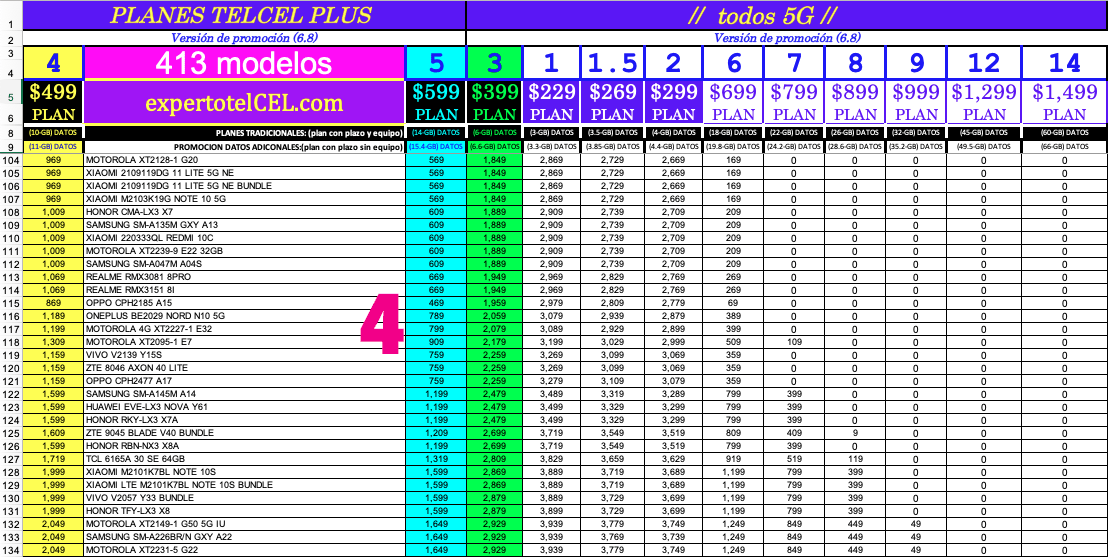1108x557 pixels.
Task: Select row header number 134
Action: point(11,549)
